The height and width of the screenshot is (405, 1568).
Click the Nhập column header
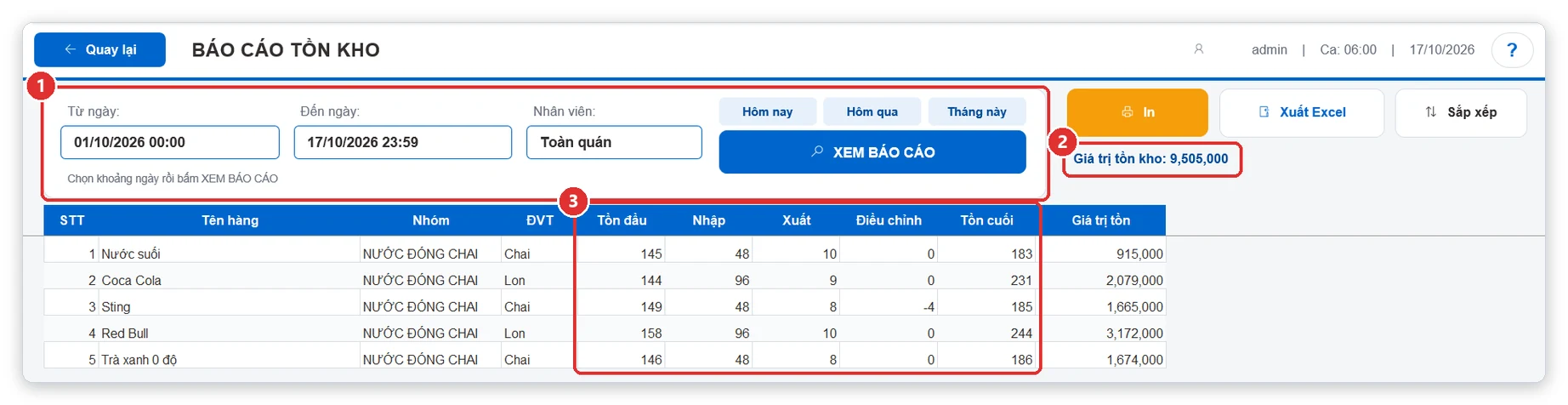coord(708,220)
